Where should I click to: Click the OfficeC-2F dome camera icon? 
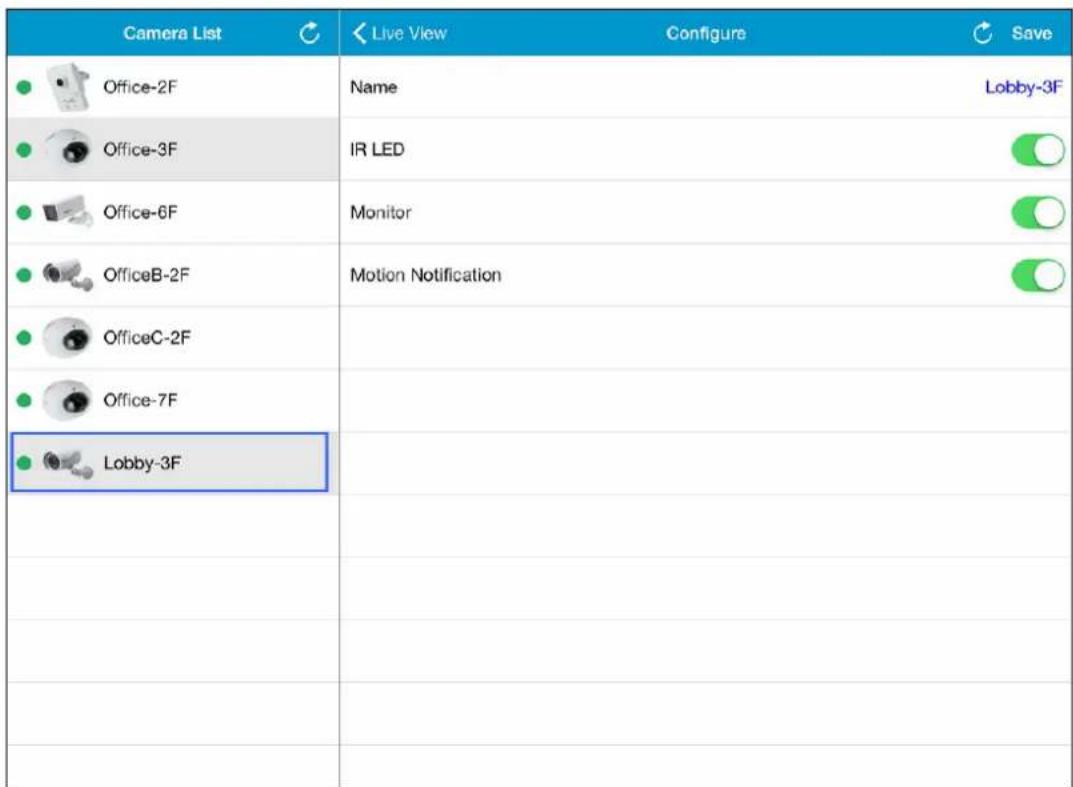67,337
